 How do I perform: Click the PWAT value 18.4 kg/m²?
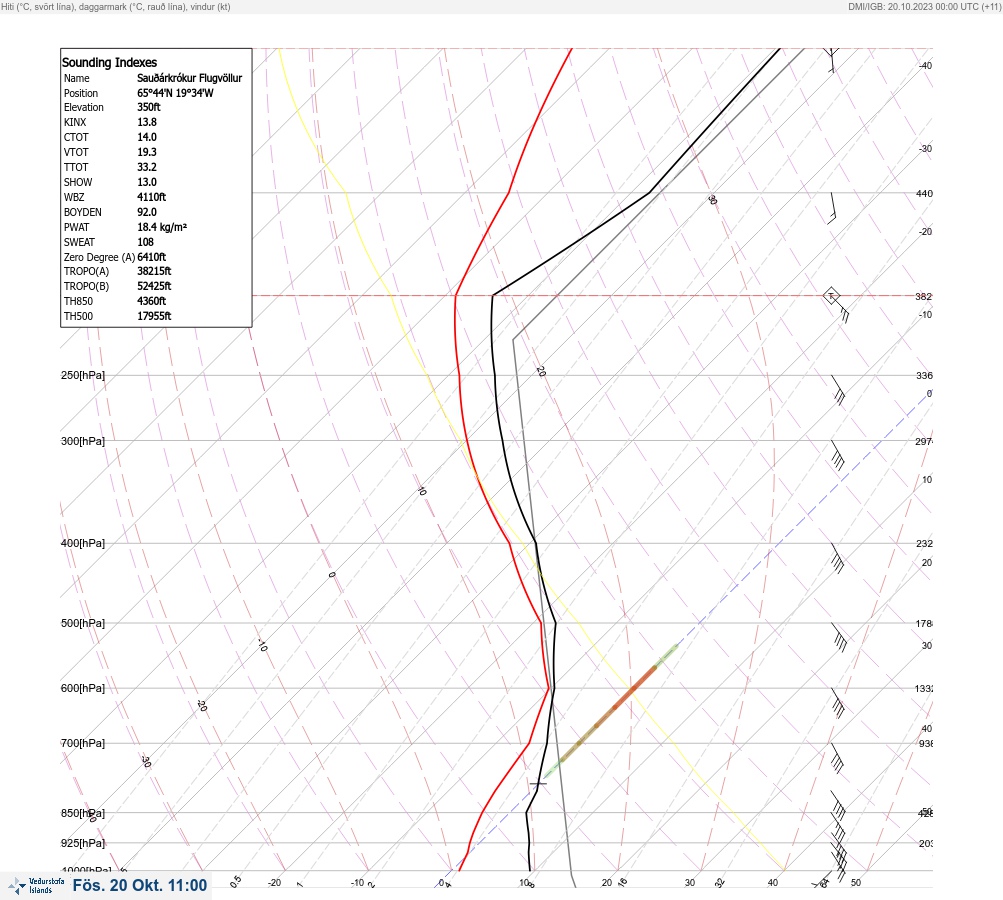(162, 227)
